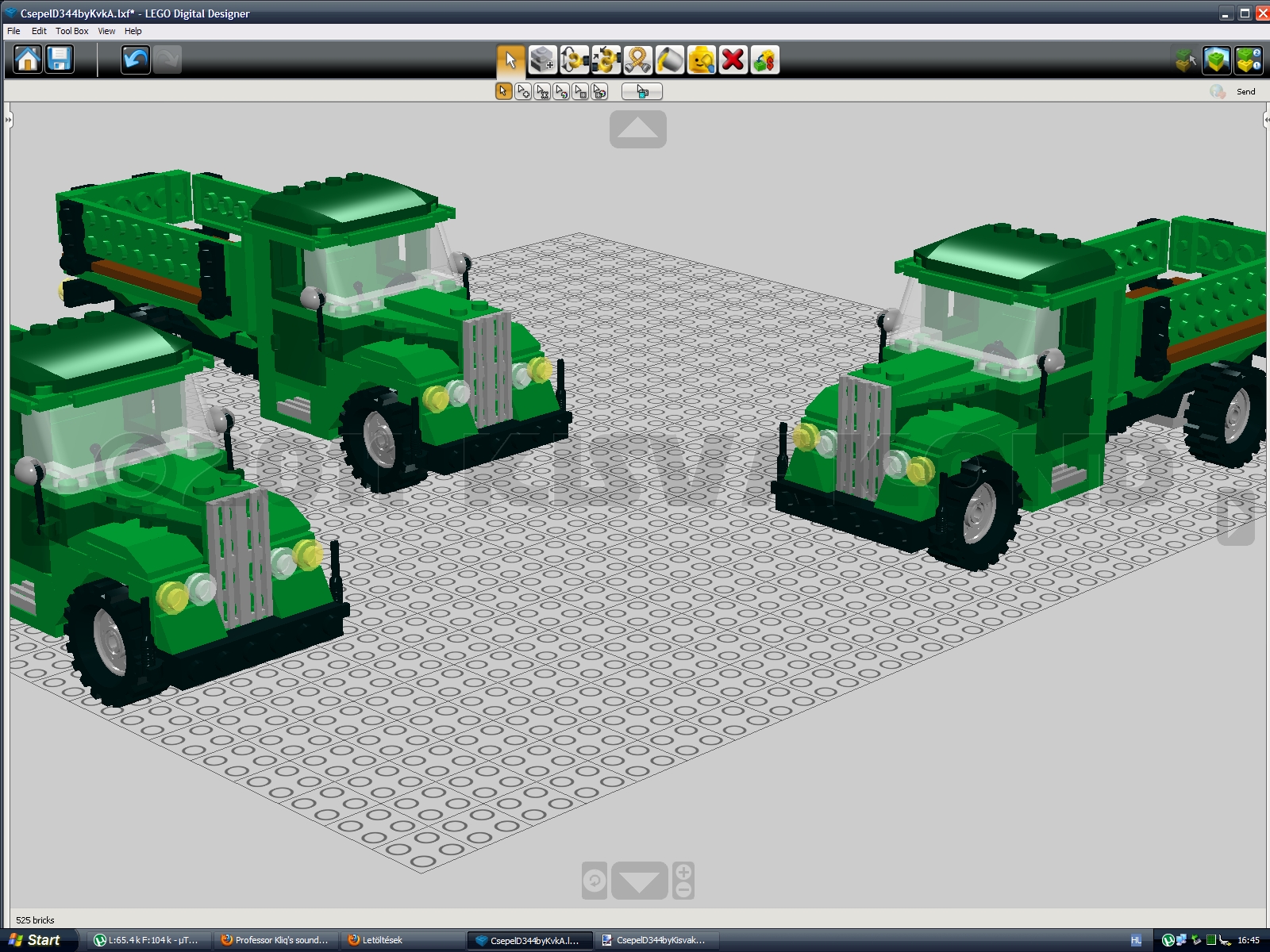1270x952 pixels.
Task: Zoom out with the minus button
Action: click(683, 890)
